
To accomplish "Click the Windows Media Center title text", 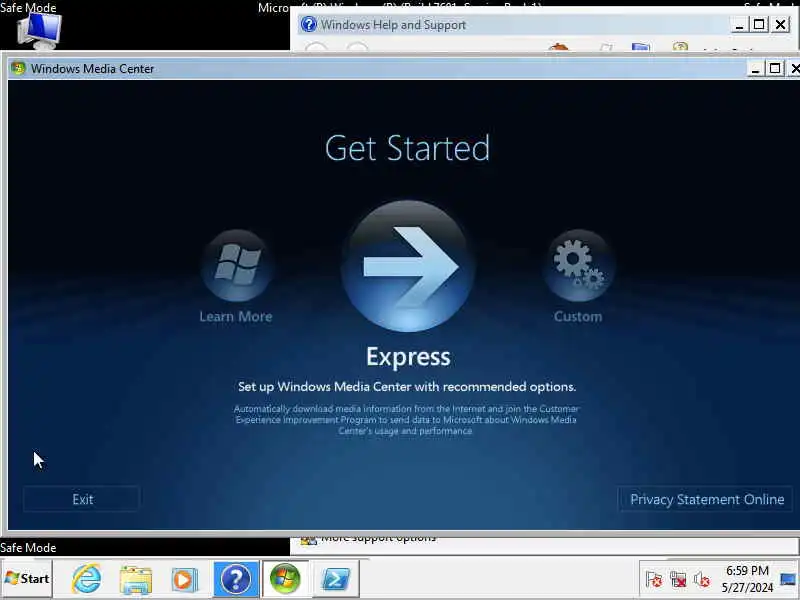I will (x=92, y=68).
